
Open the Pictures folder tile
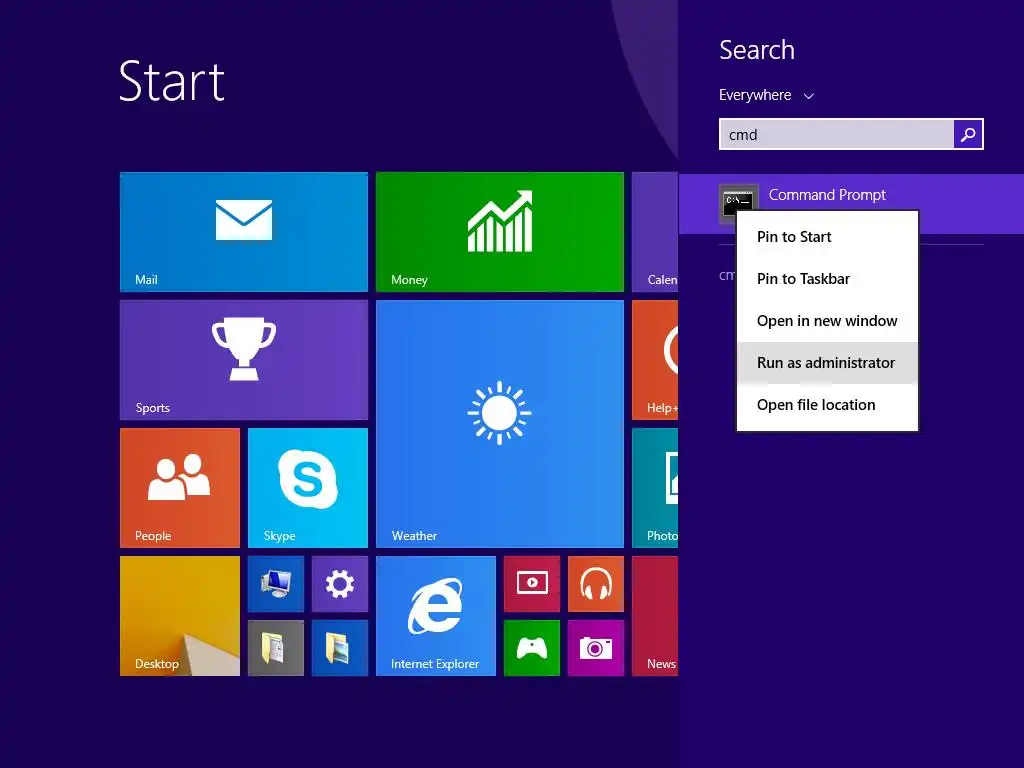click(340, 648)
